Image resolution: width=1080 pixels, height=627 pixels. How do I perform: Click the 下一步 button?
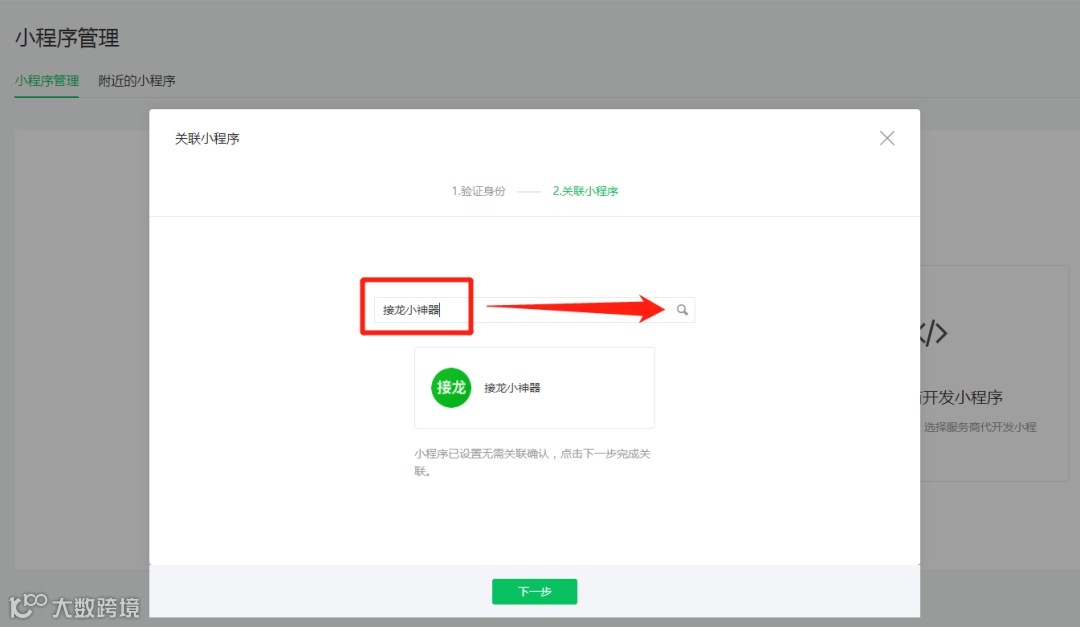pos(534,591)
